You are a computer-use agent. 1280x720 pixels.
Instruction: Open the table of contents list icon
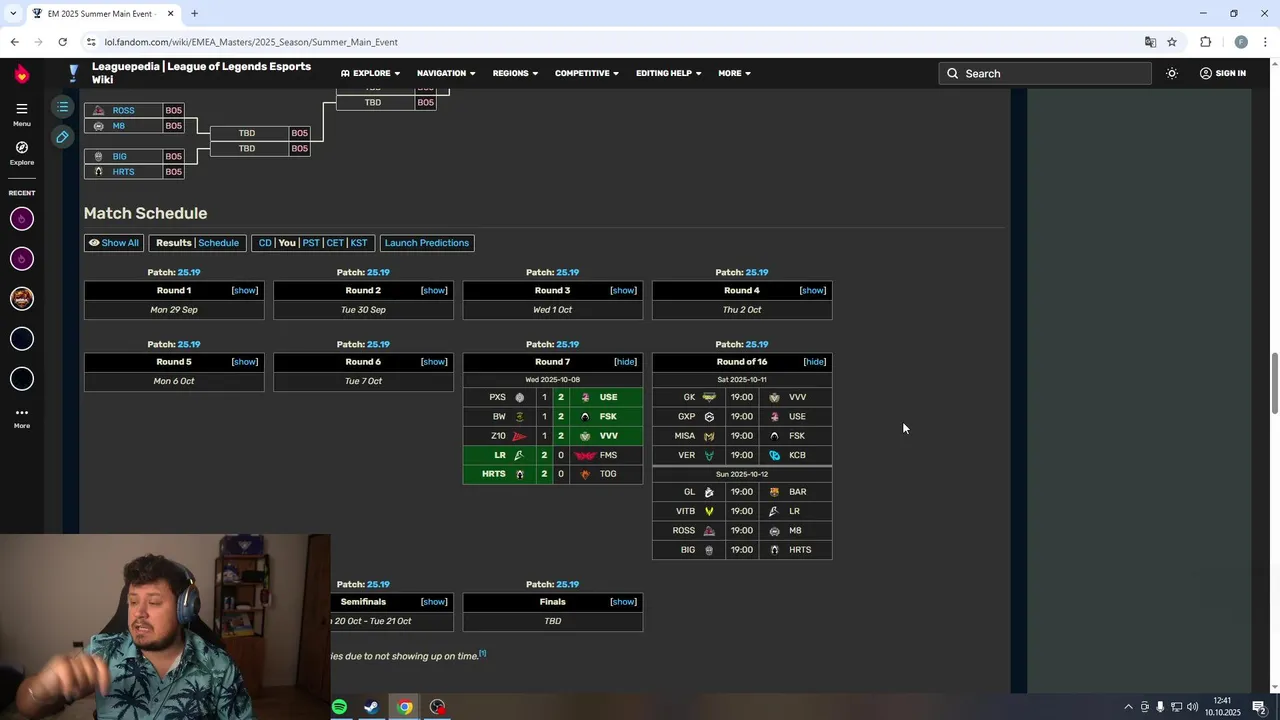coord(62,106)
